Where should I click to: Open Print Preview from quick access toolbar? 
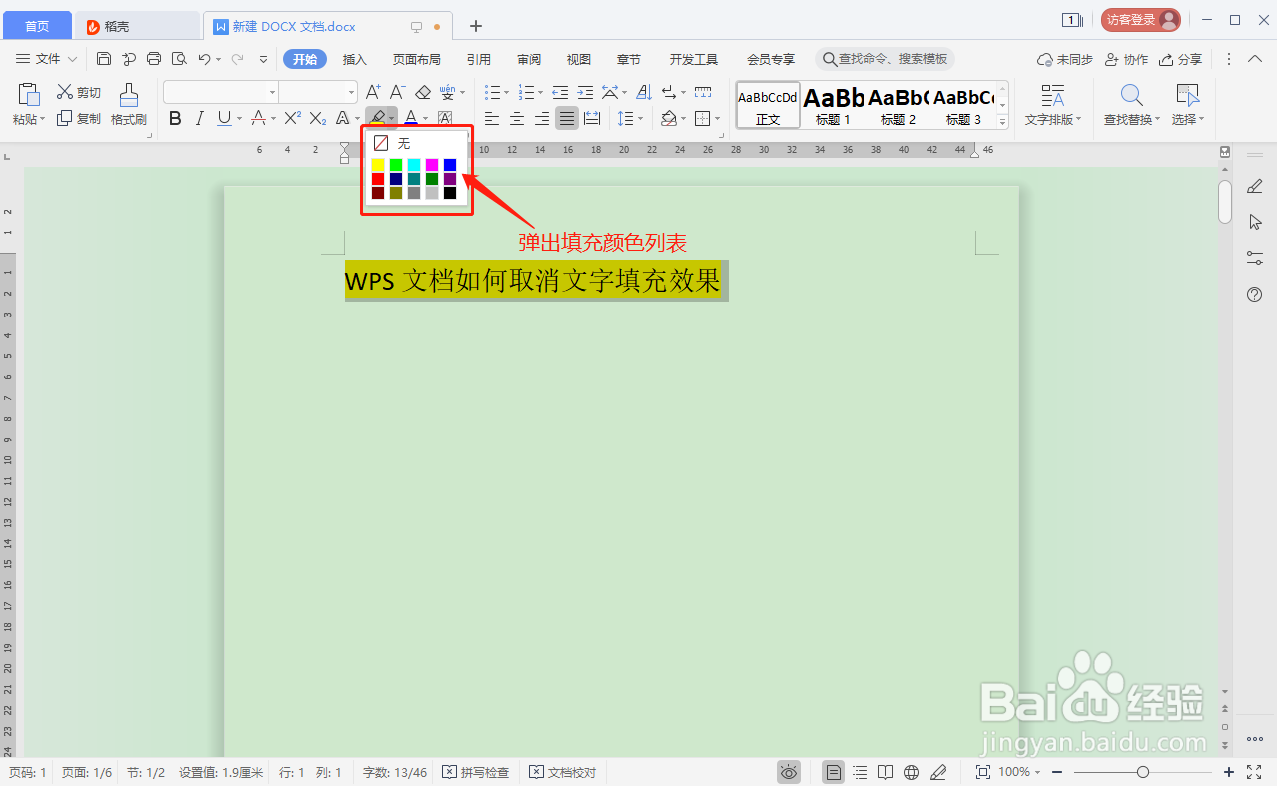pyautogui.click(x=179, y=59)
